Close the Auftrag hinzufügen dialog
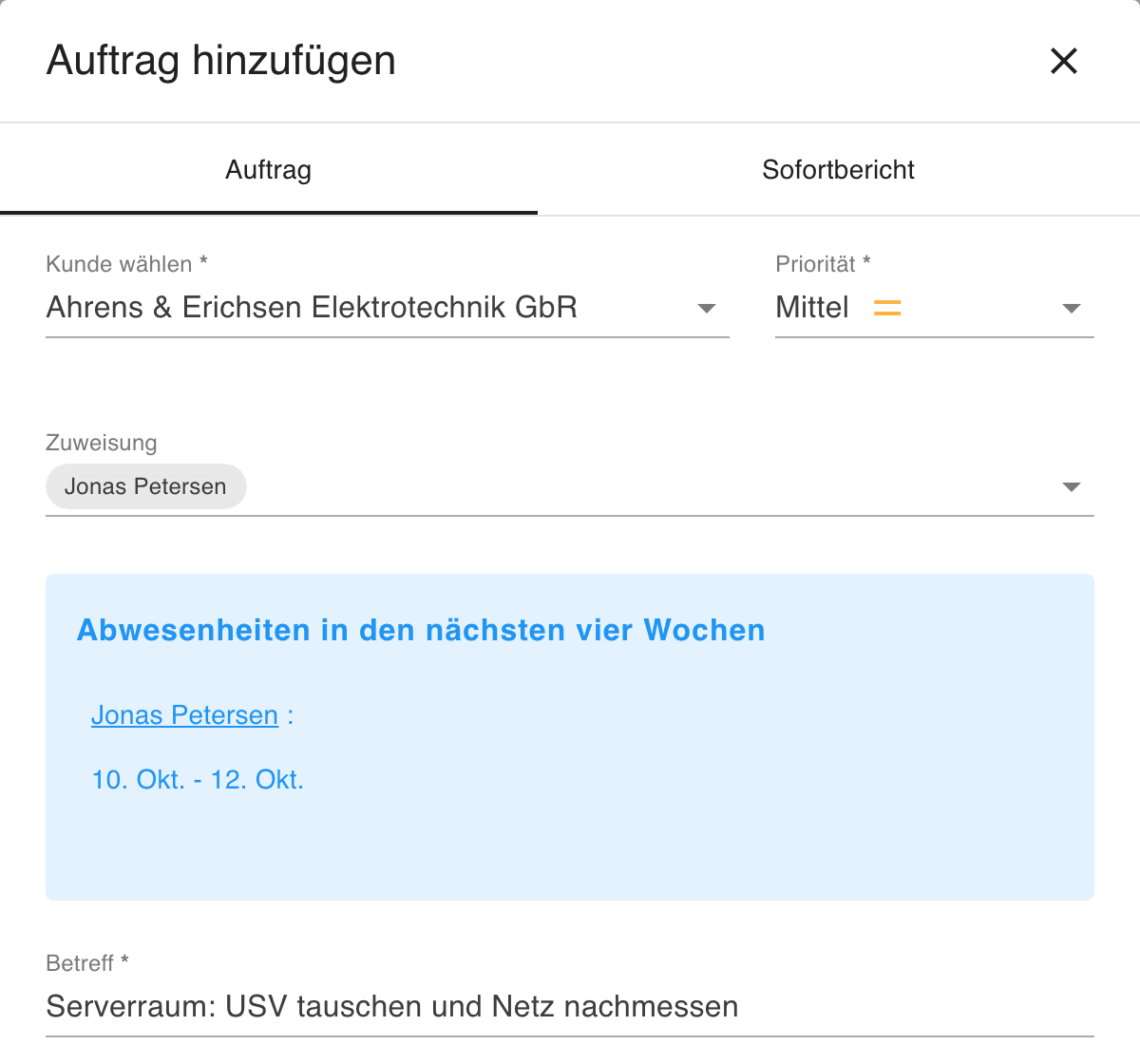The height and width of the screenshot is (1064, 1140). (1064, 61)
